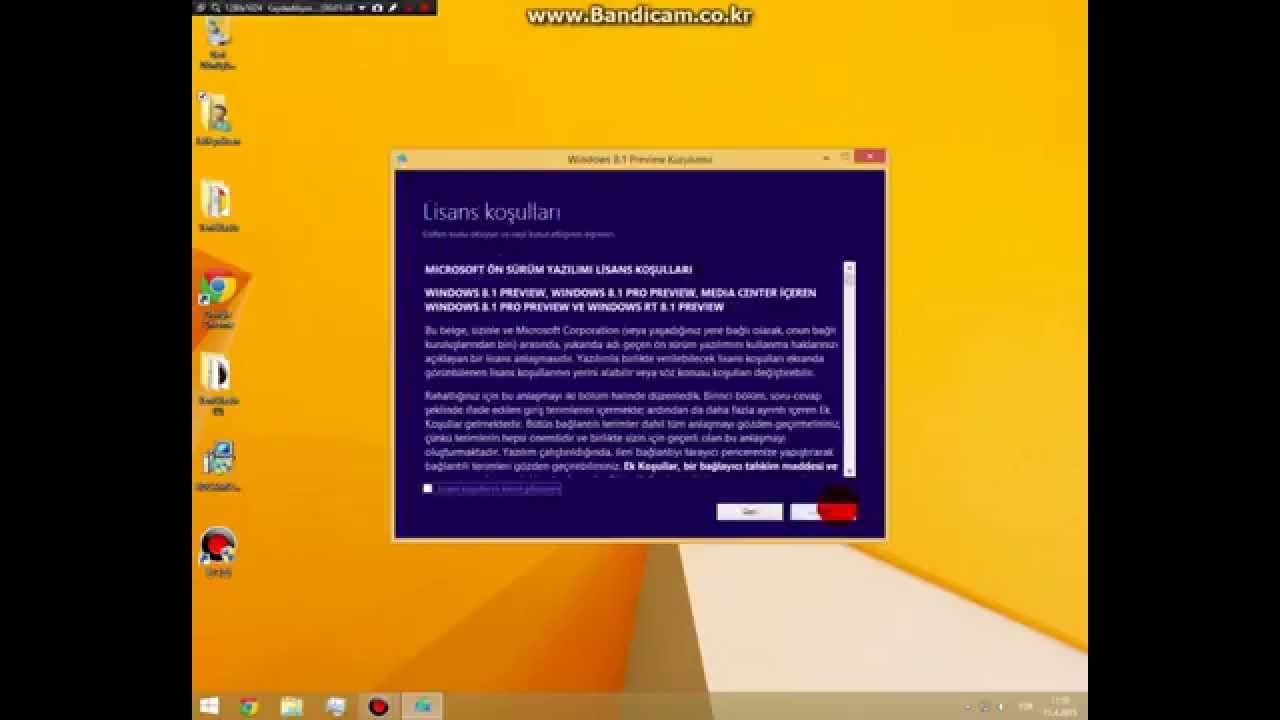Open File Explorer from the taskbar
1280x720 pixels.
click(292, 706)
